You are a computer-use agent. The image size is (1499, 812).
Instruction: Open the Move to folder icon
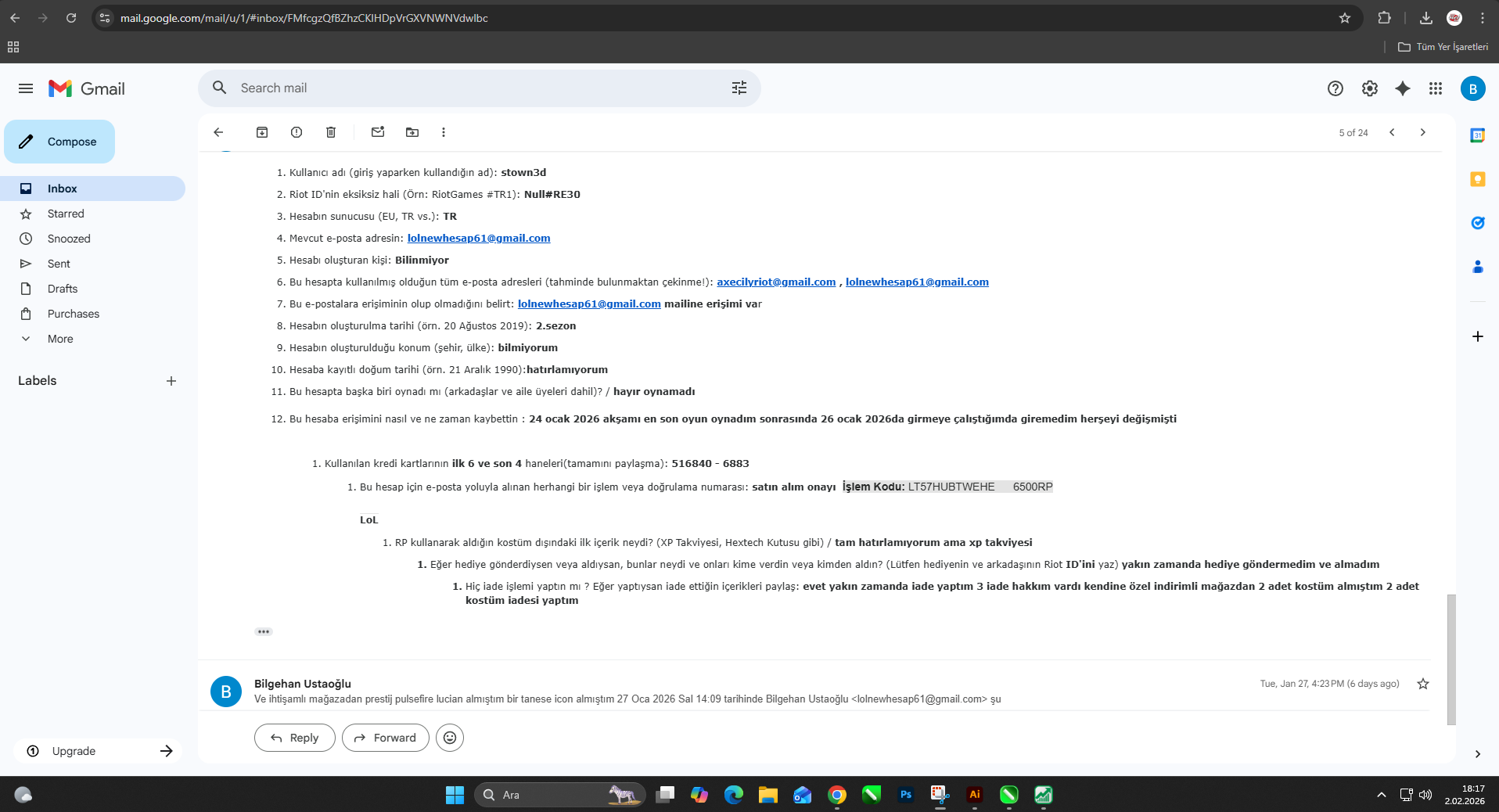pyautogui.click(x=412, y=132)
